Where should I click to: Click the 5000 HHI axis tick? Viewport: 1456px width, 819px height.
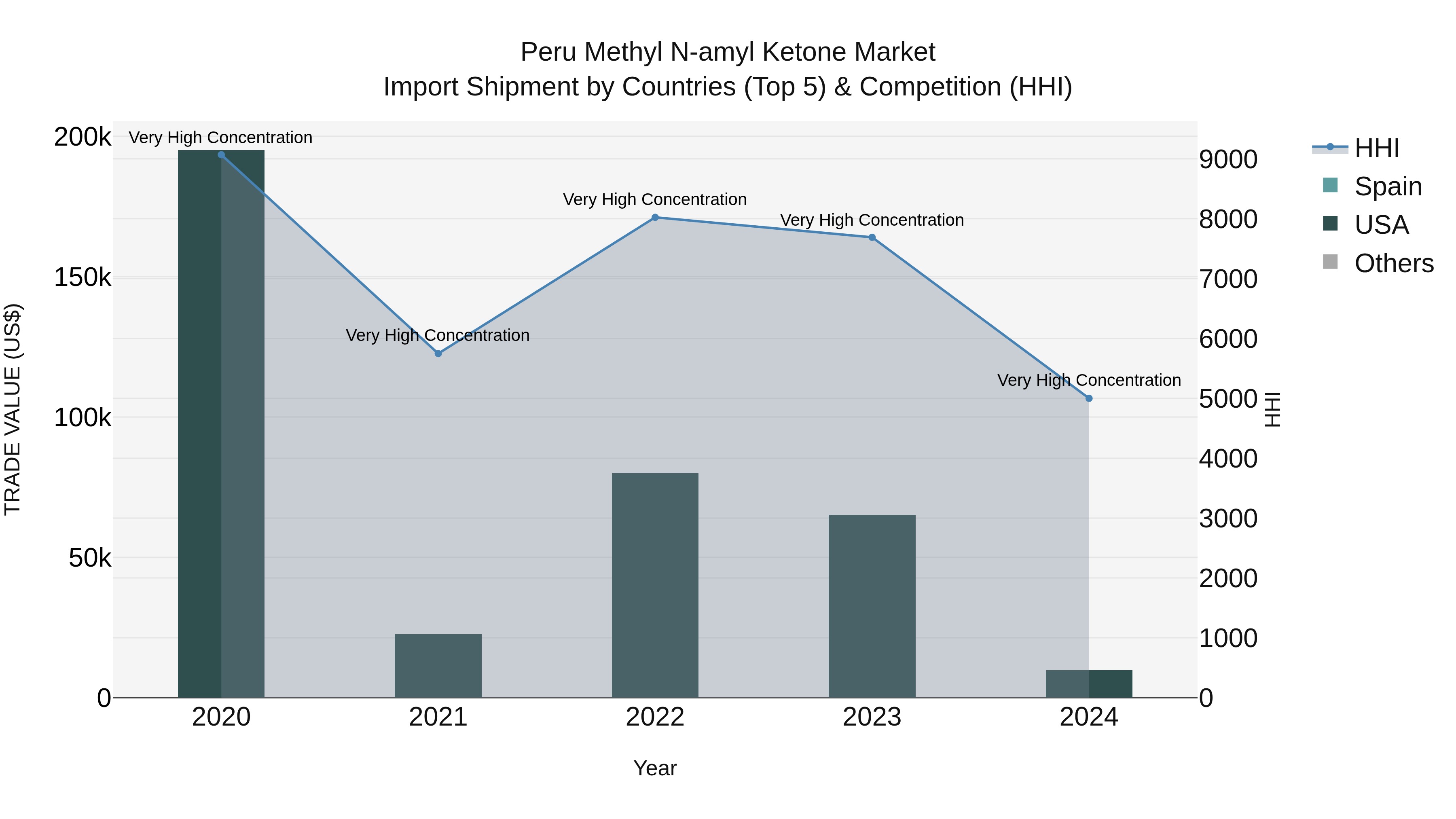click(1228, 399)
